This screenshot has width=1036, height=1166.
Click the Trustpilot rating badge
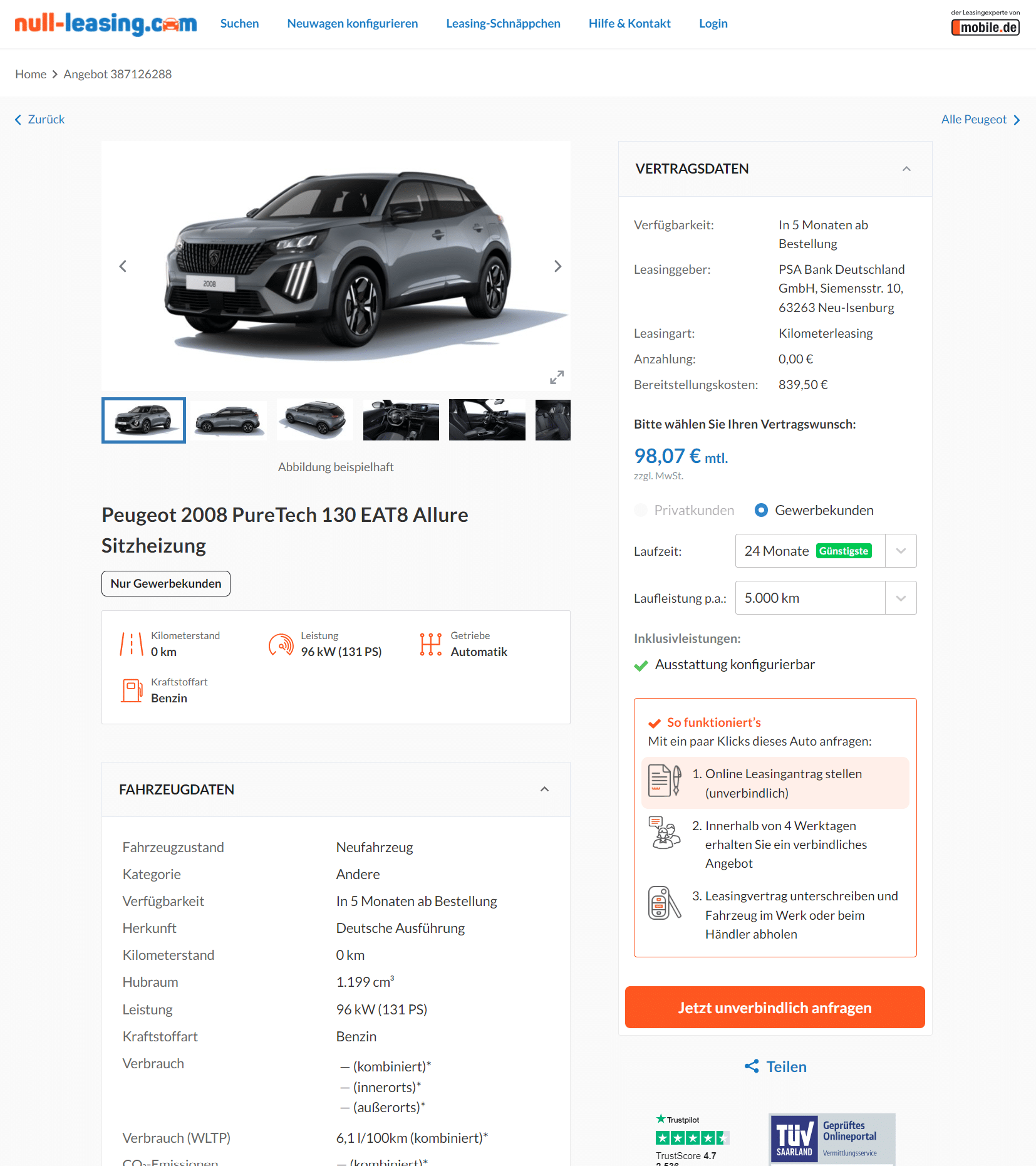(692, 1138)
